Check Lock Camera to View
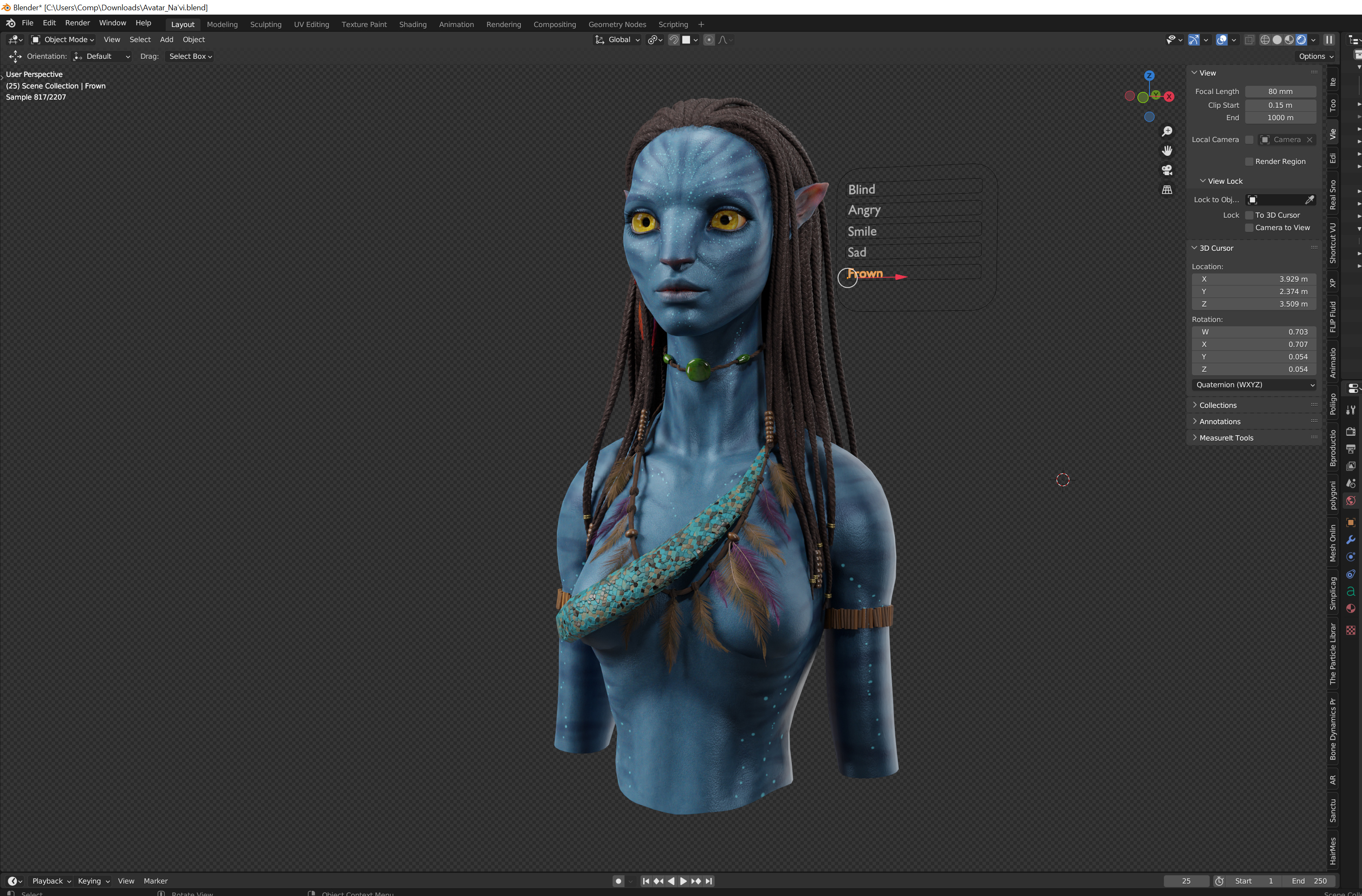This screenshot has width=1362, height=896. point(1249,228)
